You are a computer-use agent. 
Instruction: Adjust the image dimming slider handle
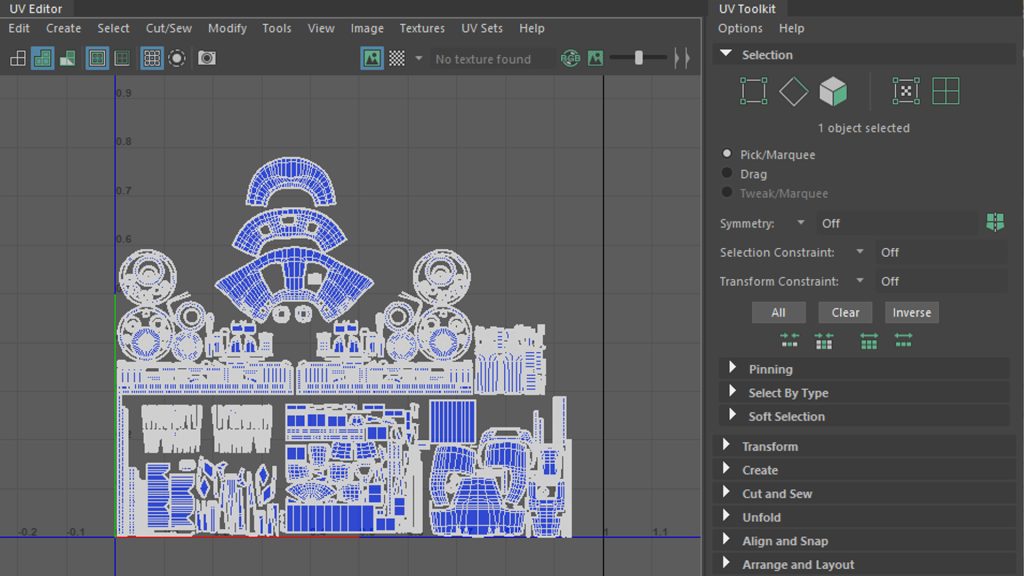tap(639, 59)
